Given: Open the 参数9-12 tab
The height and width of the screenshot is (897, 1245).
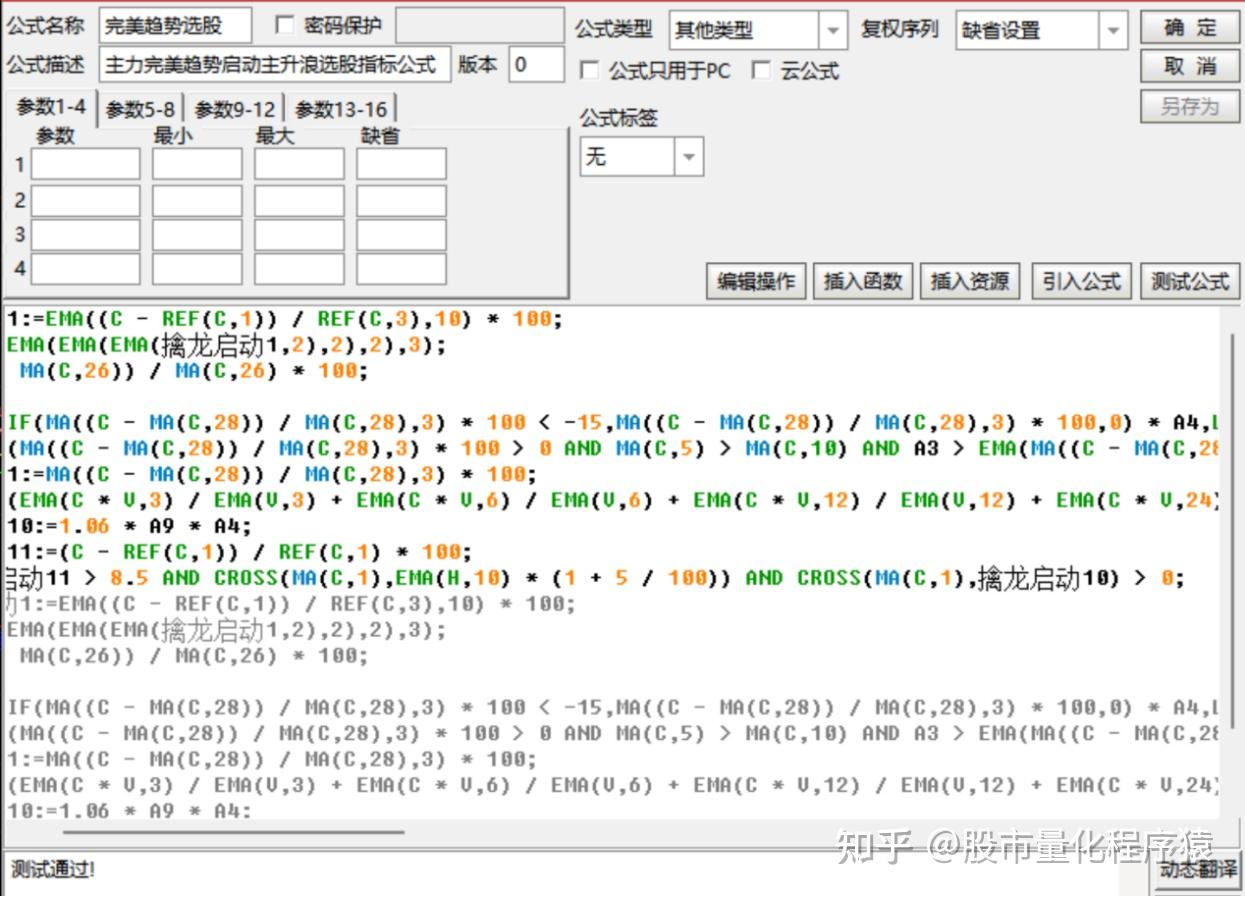Looking at the screenshot, I should pos(235,109).
